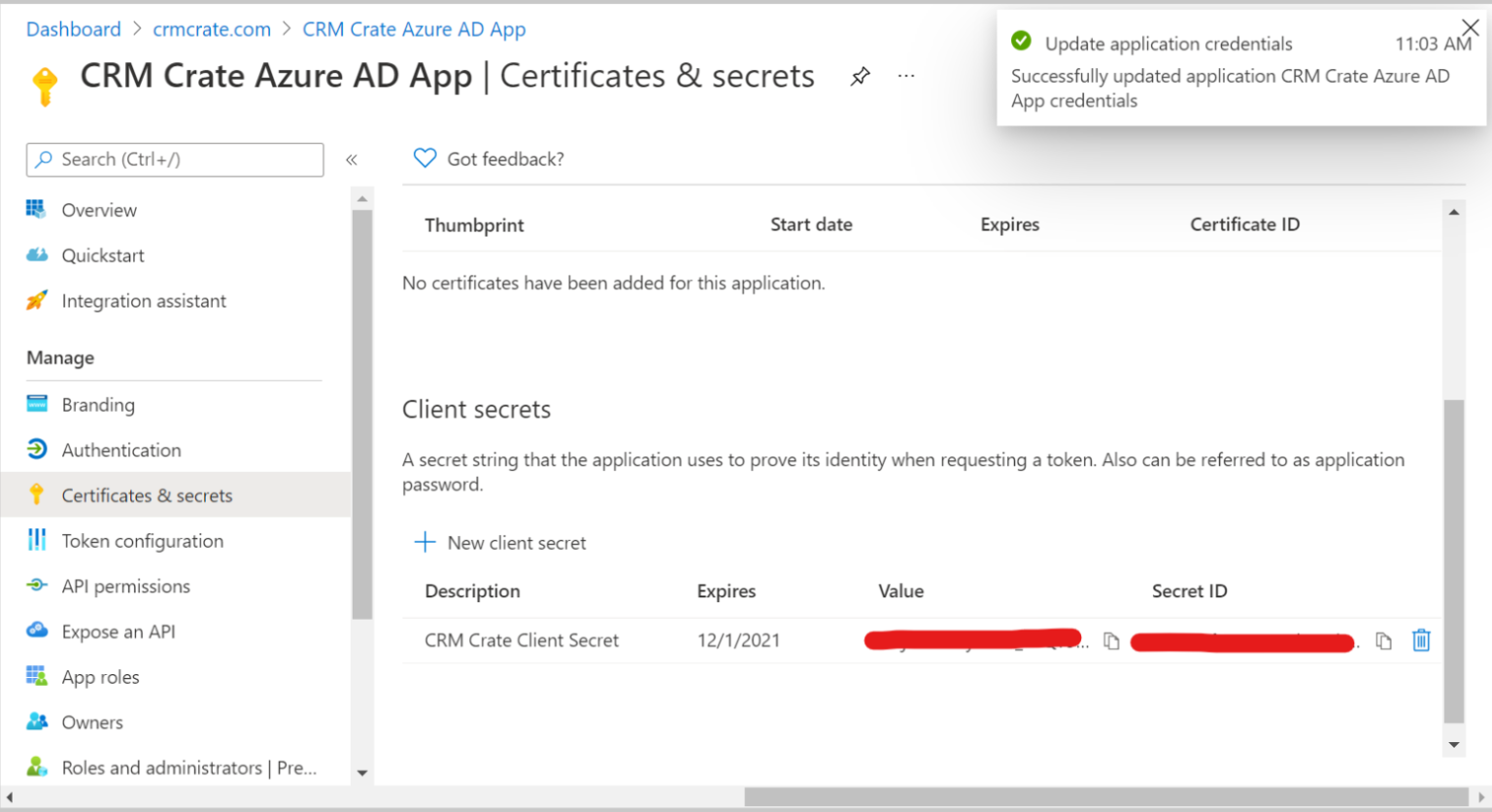Click the App roles icon
Viewport: 1492px width, 812px height.
coord(37,676)
